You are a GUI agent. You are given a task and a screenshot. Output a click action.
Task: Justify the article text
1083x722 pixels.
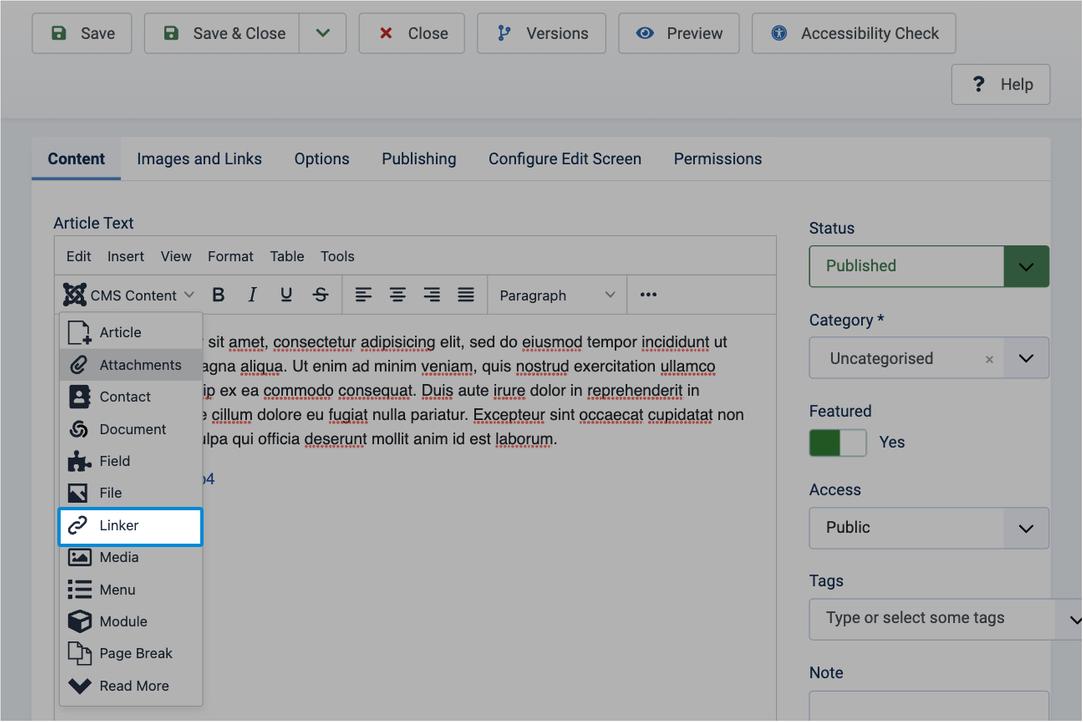point(466,295)
